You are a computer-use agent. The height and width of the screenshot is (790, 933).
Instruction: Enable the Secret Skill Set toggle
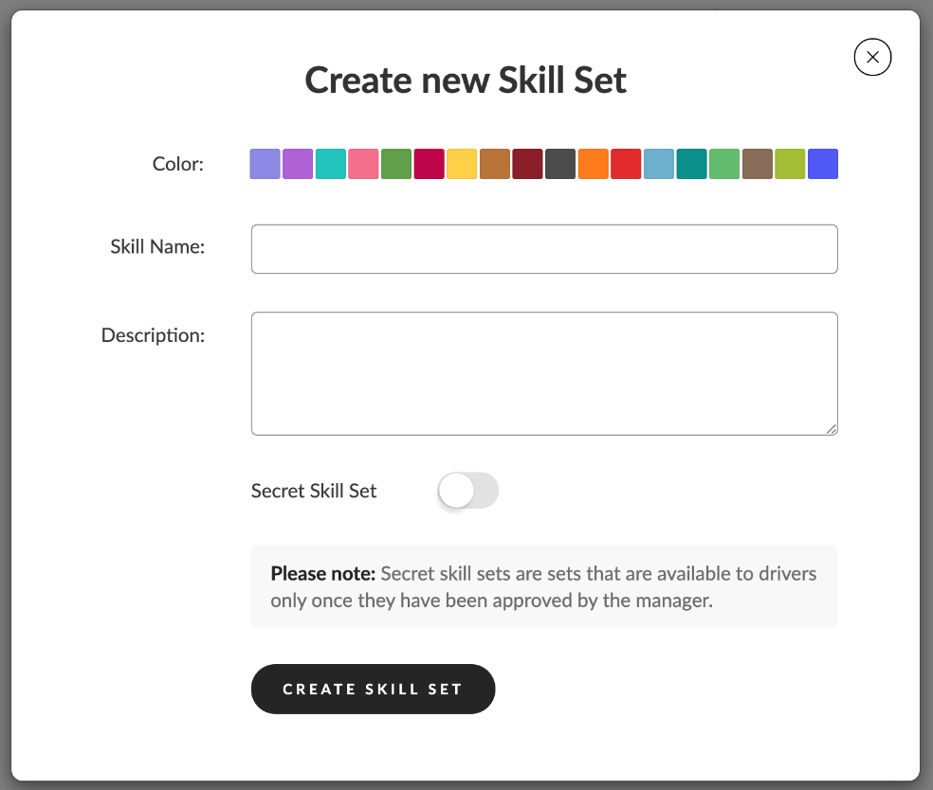468,490
